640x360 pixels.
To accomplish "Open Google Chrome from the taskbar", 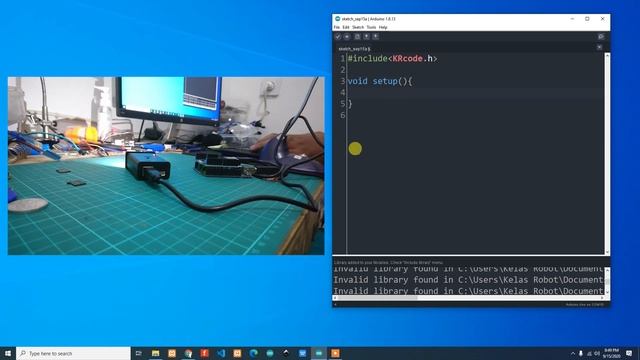I will click(x=188, y=353).
